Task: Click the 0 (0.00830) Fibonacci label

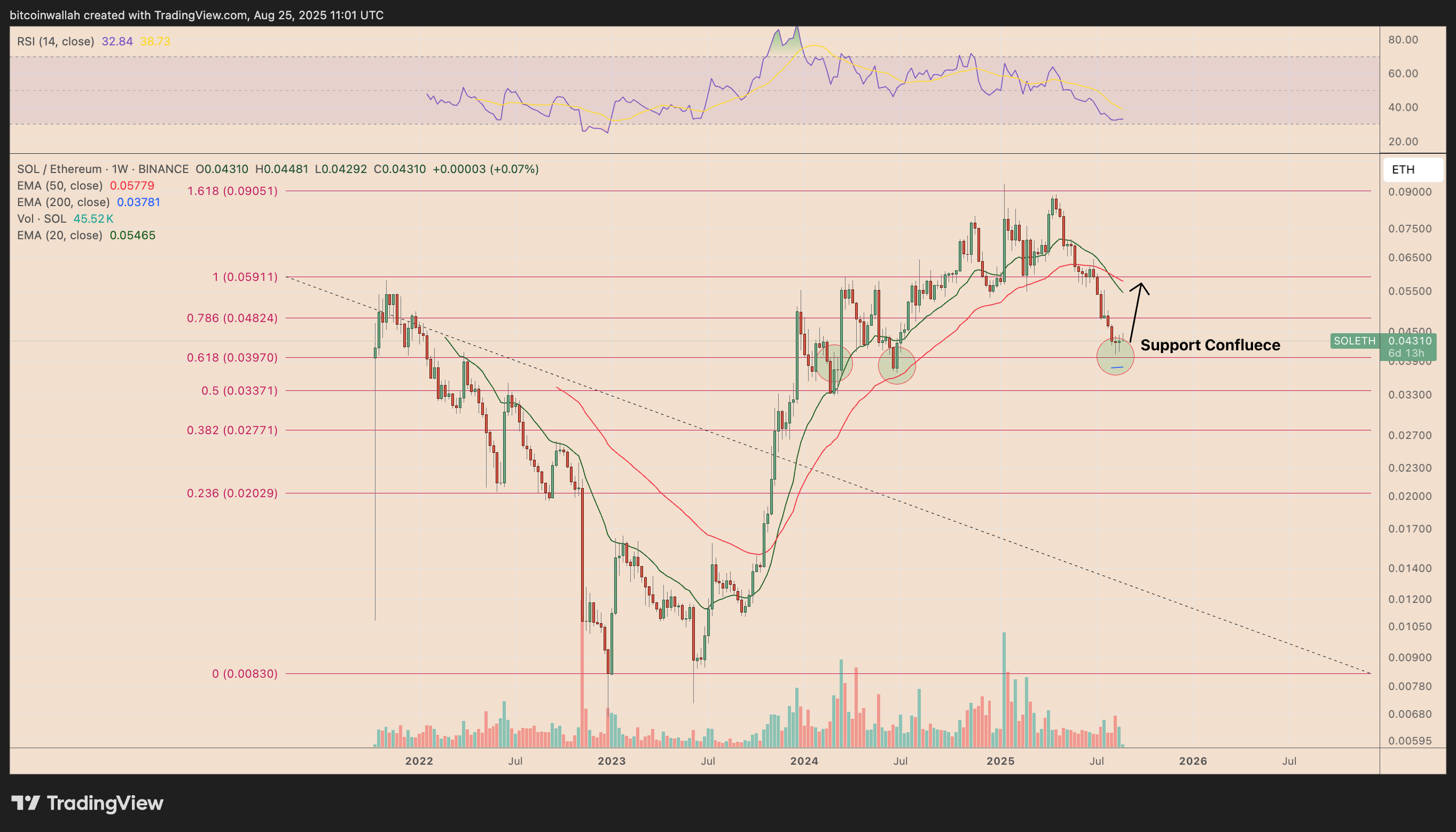Action: pyautogui.click(x=245, y=674)
